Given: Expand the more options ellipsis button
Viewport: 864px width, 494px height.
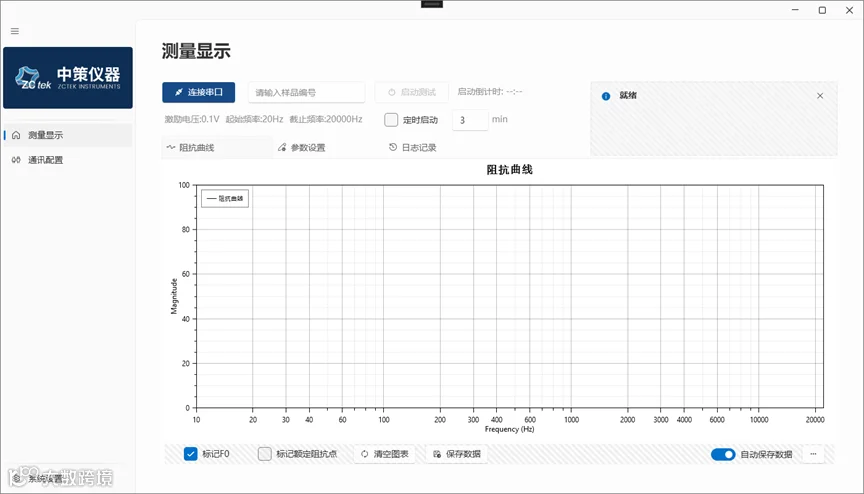Looking at the screenshot, I should tap(813, 454).
